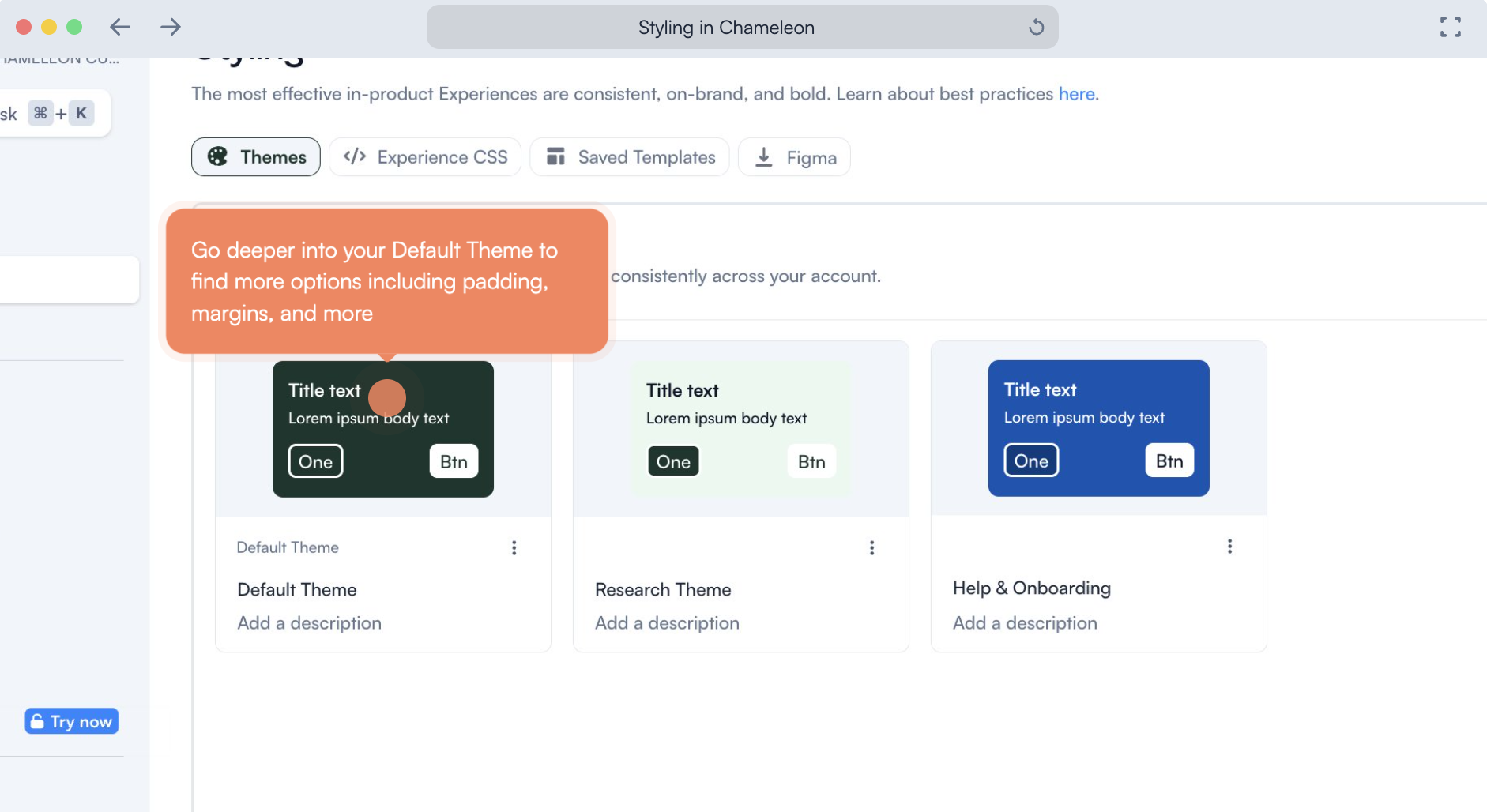Click 'One' button in Help & Onboarding preview
Image resolution: width=1487 pixels, height=812 pixels.
pyautogui.click(x=1032, y=461)
